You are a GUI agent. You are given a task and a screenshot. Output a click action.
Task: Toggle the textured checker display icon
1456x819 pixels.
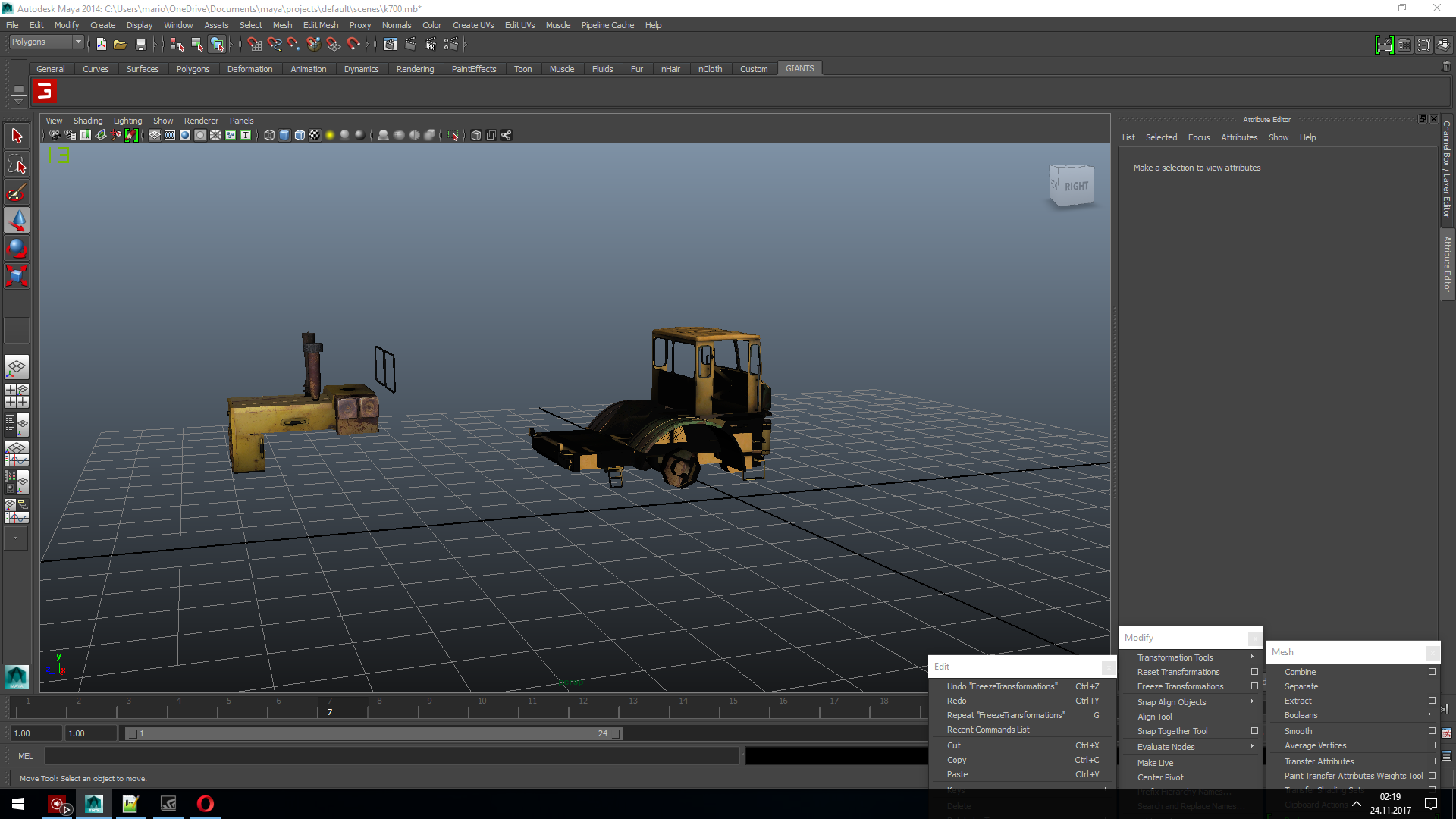click(315, 136)
